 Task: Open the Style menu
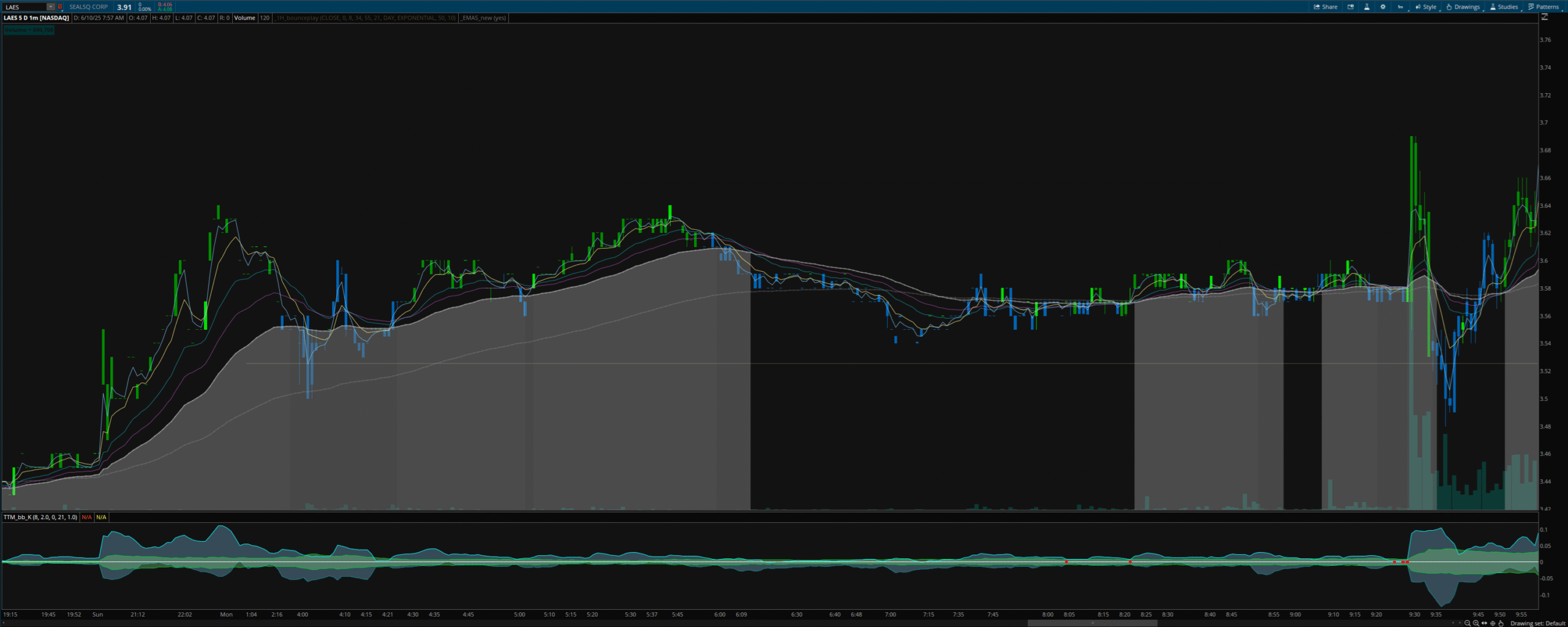click(x=1426, y=7)
